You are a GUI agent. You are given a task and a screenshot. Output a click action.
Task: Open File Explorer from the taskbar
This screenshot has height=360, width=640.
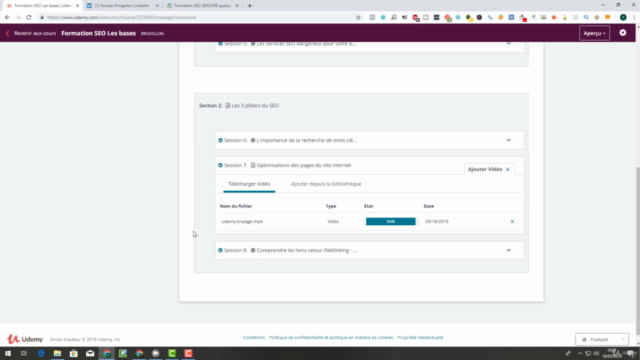(57, 353)
